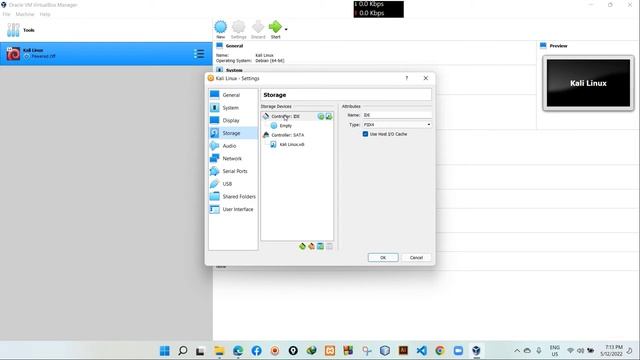This screenshot has height=360, width=640.
Task: Open USB settings category
Action: coord(233,184)
